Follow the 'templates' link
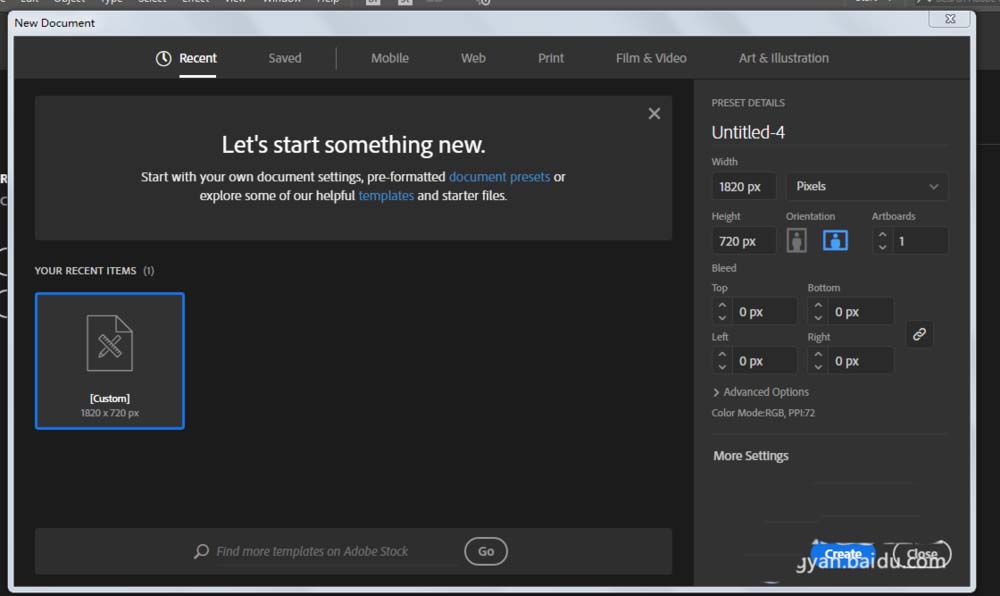The width and height of the screenshot is (1000, 596). point(386,196)
